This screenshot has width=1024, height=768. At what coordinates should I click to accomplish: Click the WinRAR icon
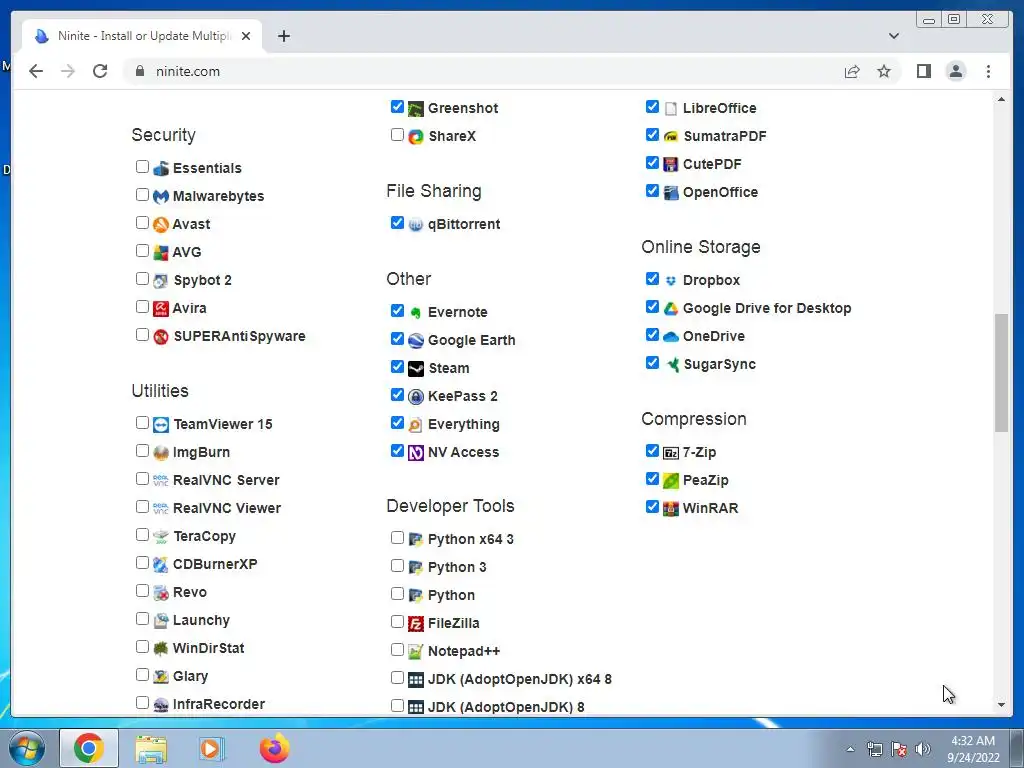click(x=671, y=509)
